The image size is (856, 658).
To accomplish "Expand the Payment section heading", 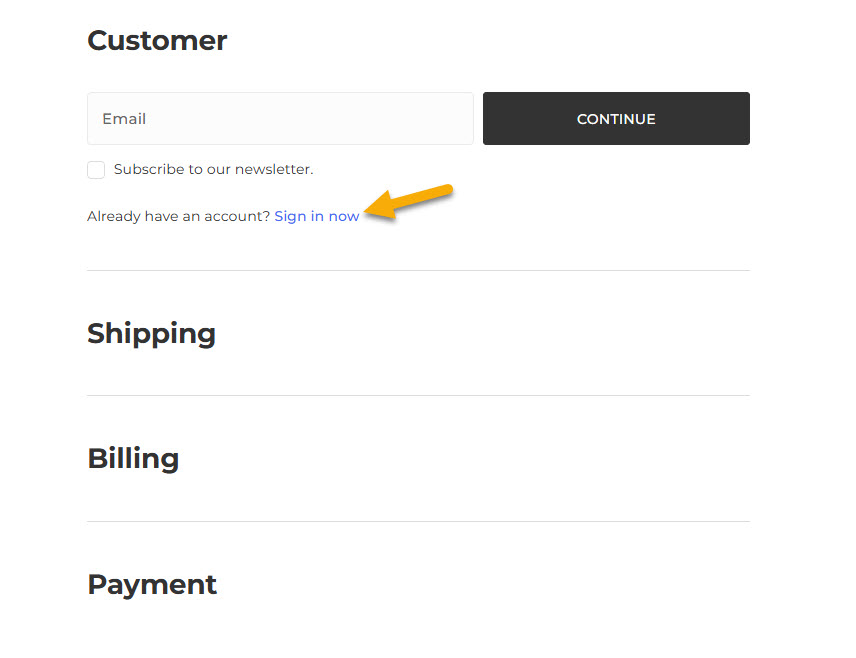I will [x=152, y=585].
